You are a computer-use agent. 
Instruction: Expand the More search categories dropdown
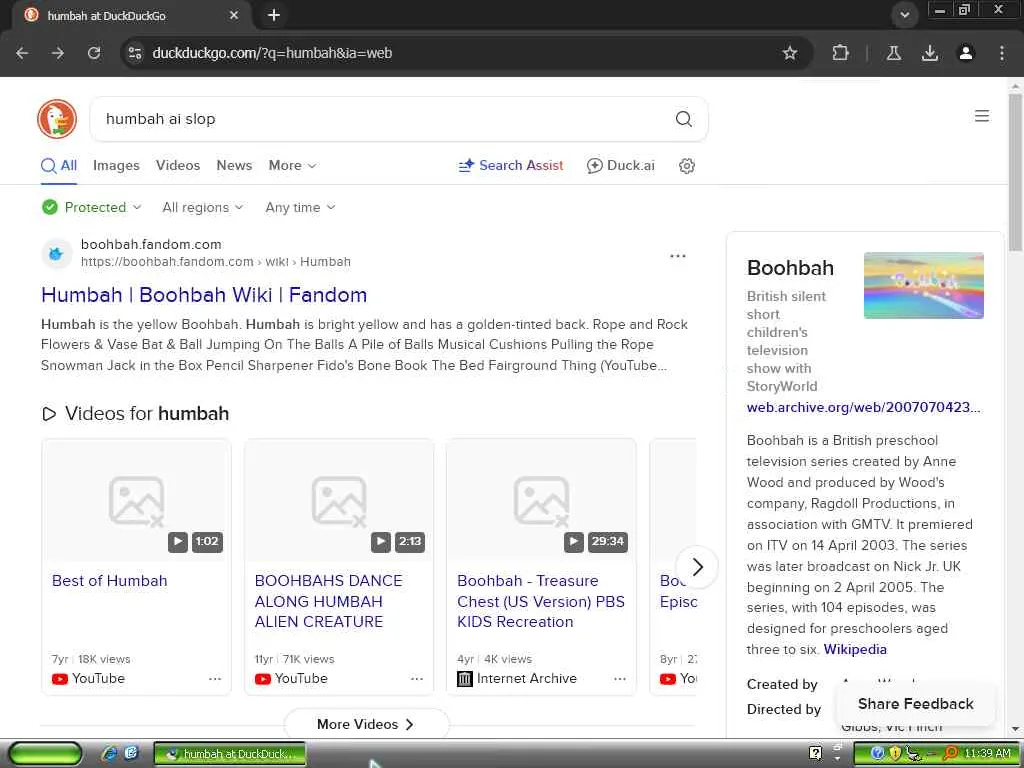click(292, 165)
